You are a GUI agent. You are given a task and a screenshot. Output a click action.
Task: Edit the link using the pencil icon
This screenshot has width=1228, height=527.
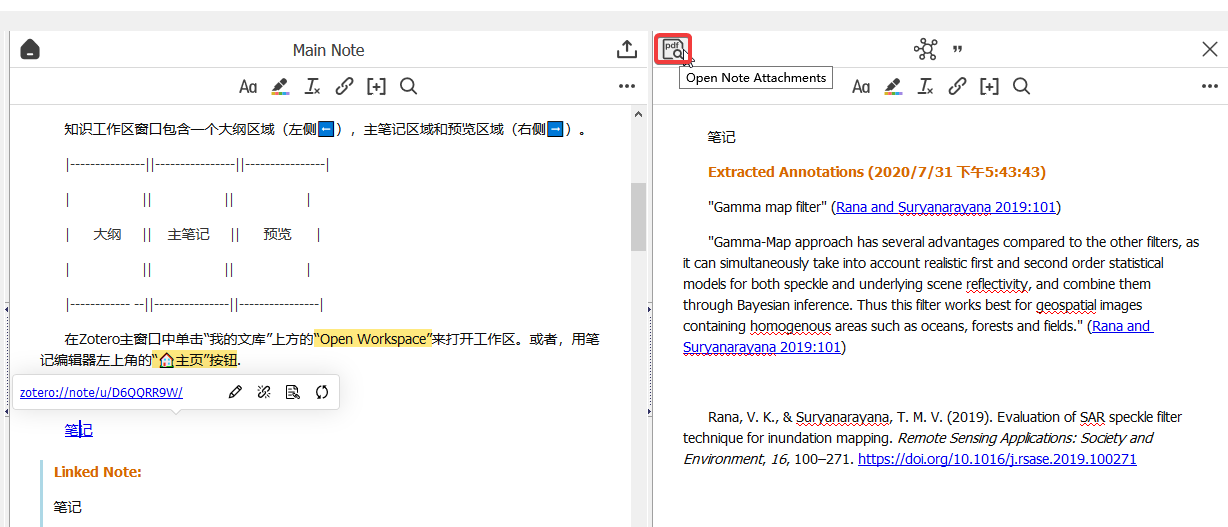point(235,392)
